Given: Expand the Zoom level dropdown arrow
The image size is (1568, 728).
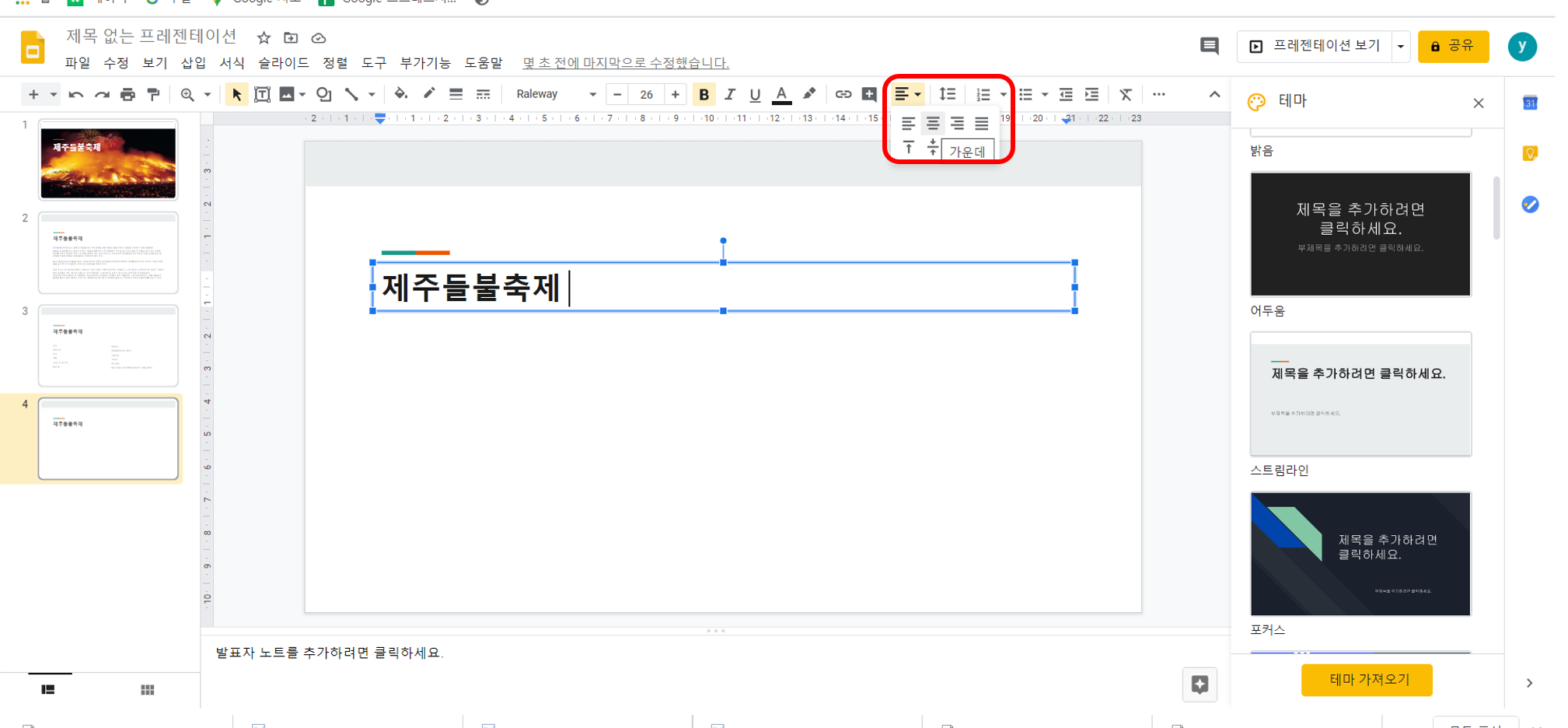Looking at the screenshot, I should click(x=208, y=94).
